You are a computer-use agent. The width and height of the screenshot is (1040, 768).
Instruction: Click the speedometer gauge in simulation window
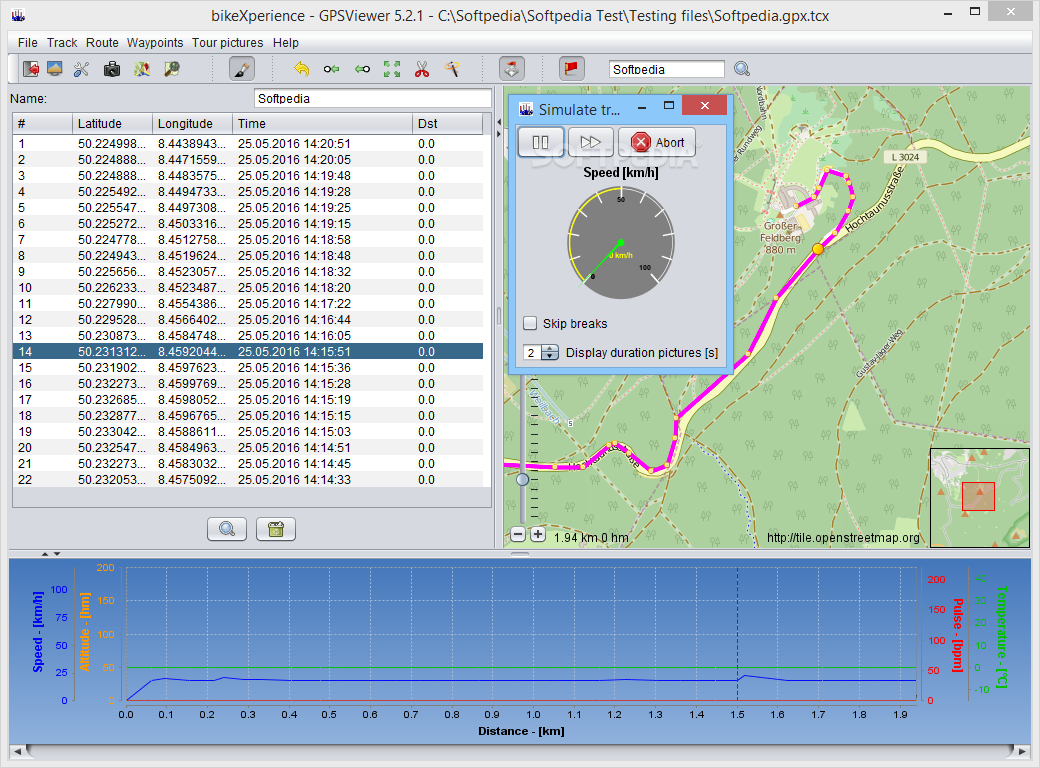point(621,243)
